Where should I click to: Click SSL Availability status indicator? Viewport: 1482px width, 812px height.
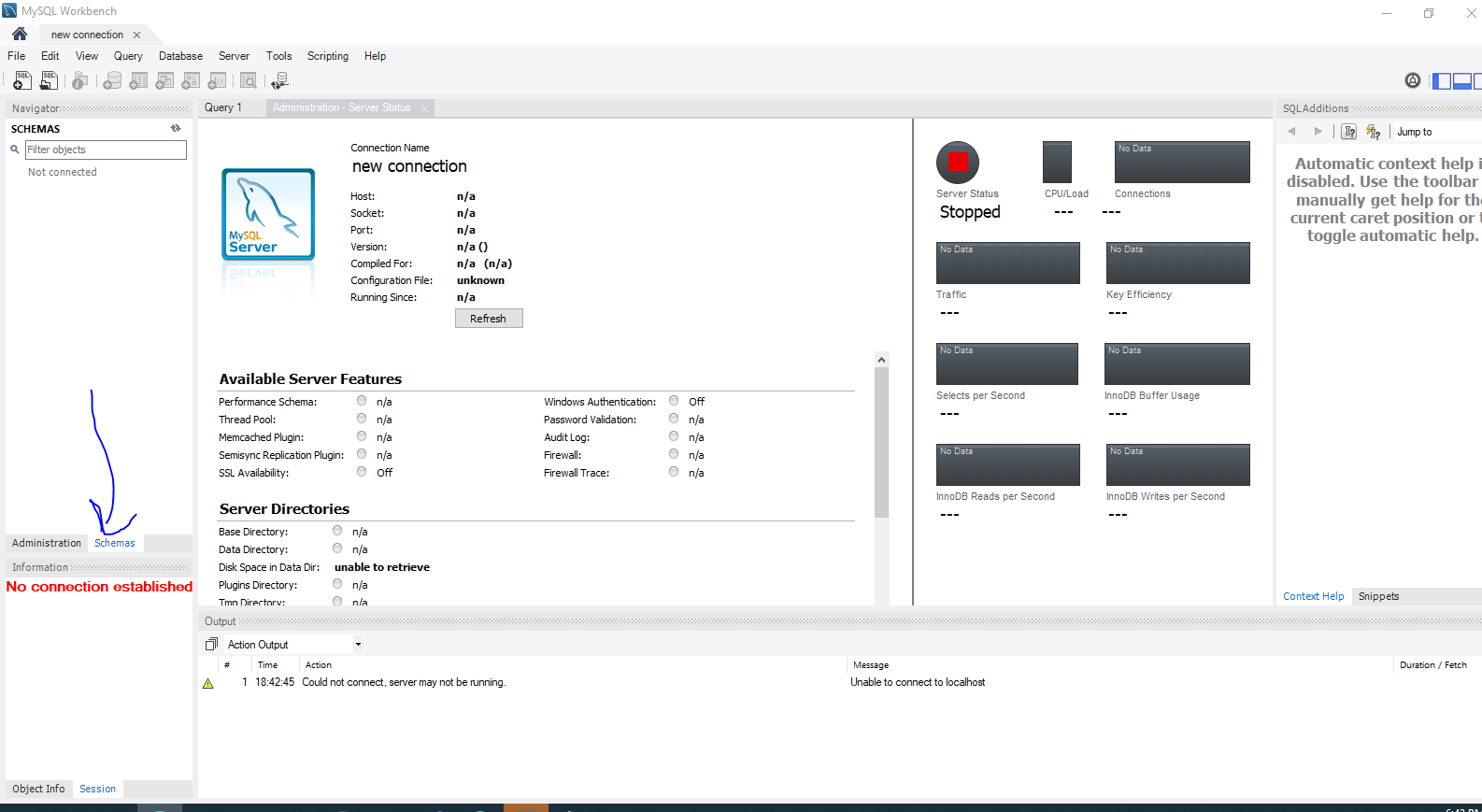362,472
